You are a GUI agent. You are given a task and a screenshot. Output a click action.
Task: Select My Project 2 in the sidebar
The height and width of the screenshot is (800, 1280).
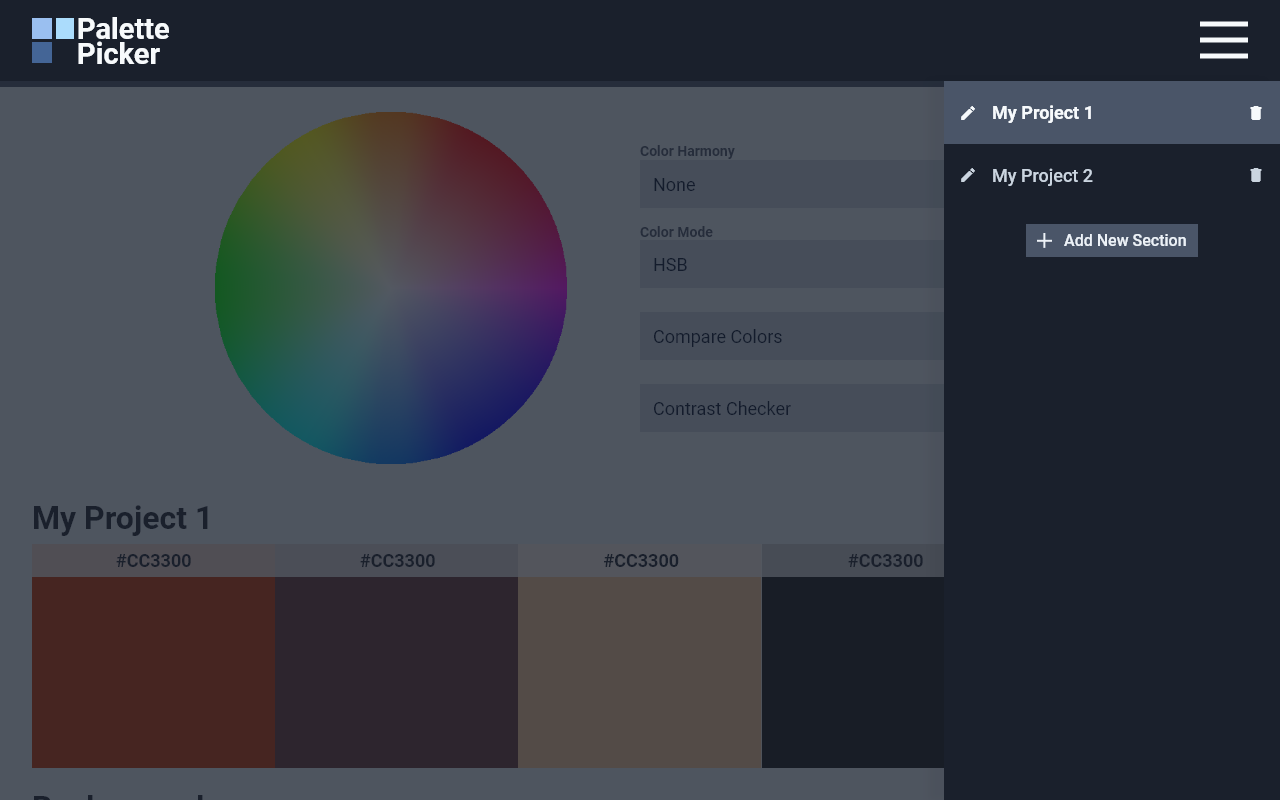coord(1042,175)
